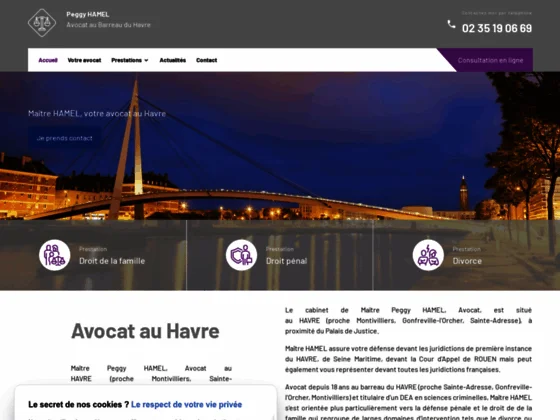Screen dimensions: 560x420
Task: Click the Droit de la famille icon
Action: pyautogui.click(x=55, y=255)
